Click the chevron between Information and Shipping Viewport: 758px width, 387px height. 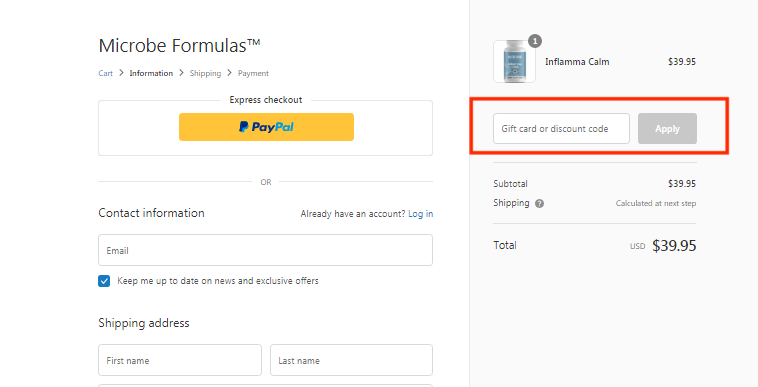[181, 73]
